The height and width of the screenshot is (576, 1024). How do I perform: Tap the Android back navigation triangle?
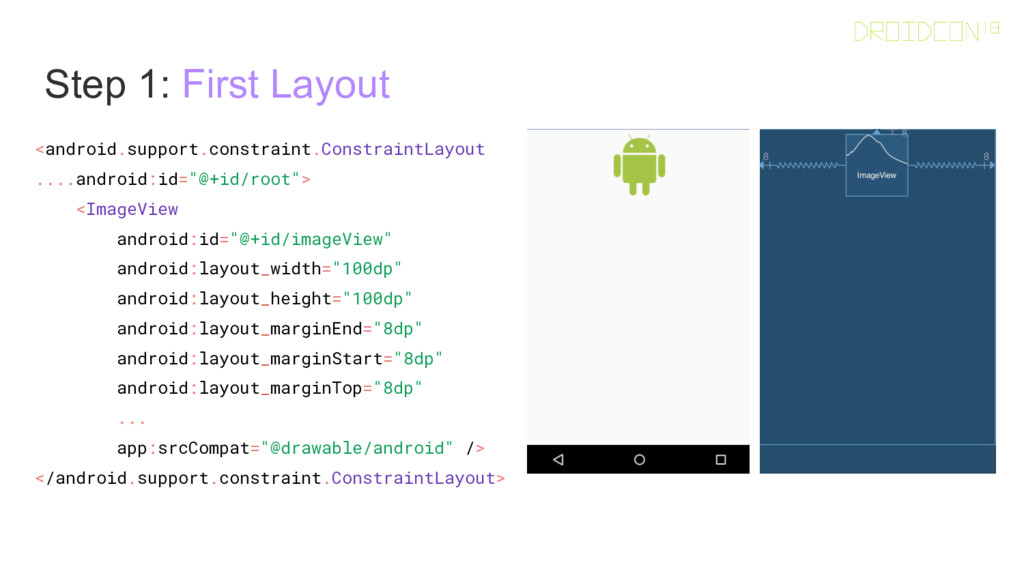pos(558,460)
